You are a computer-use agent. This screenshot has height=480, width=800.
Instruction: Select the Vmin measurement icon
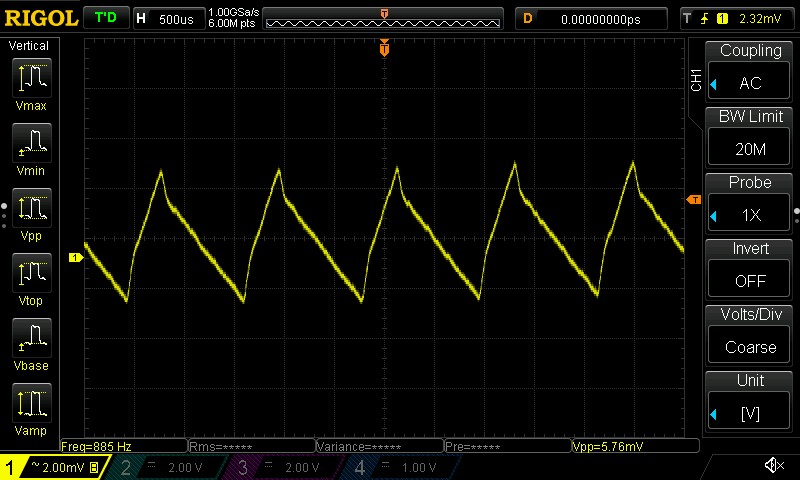click(x=32, y=143)
